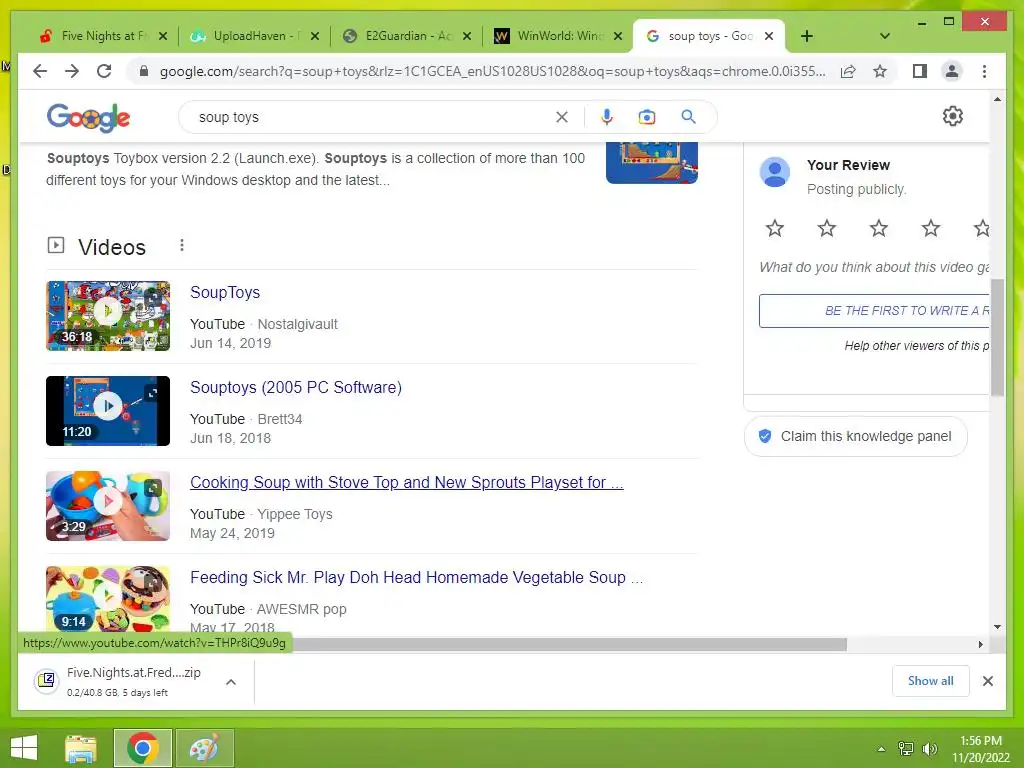Close the UploadHaven tab
This screenshot has height=768, width=1024.
point(315,36)
